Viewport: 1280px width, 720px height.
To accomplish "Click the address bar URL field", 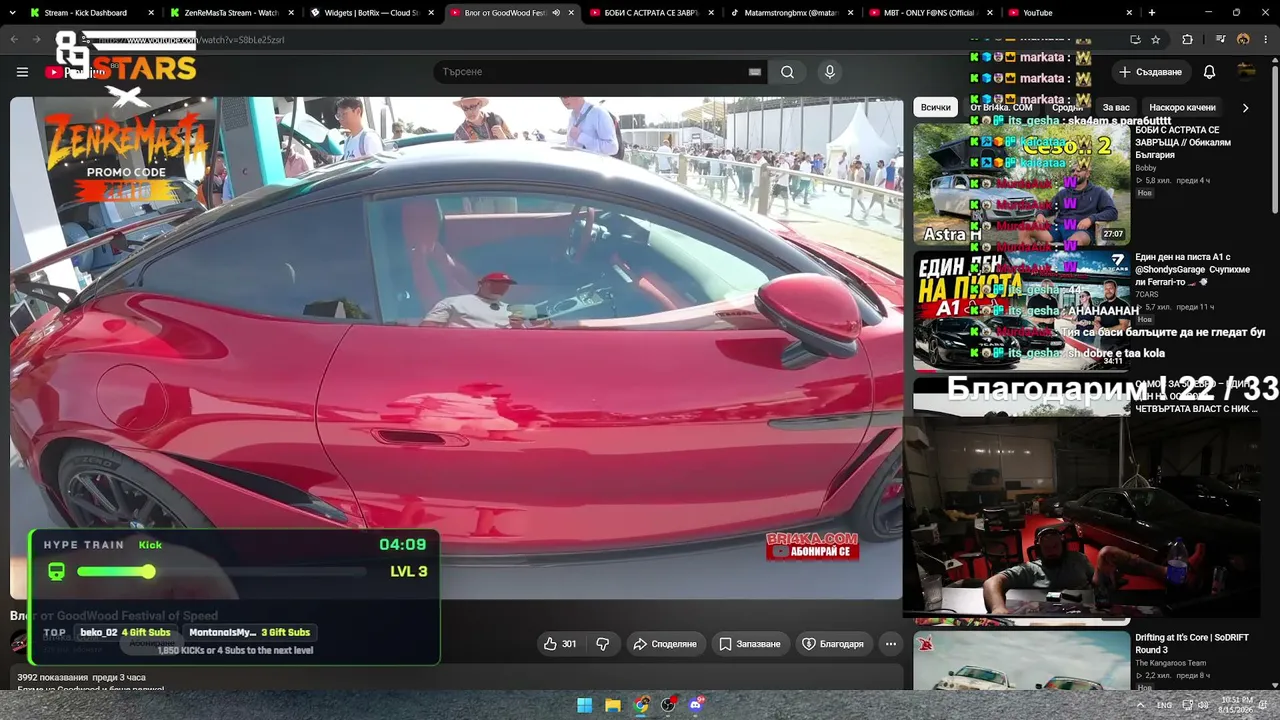I will pyautogui.click(x=600, y=40).
